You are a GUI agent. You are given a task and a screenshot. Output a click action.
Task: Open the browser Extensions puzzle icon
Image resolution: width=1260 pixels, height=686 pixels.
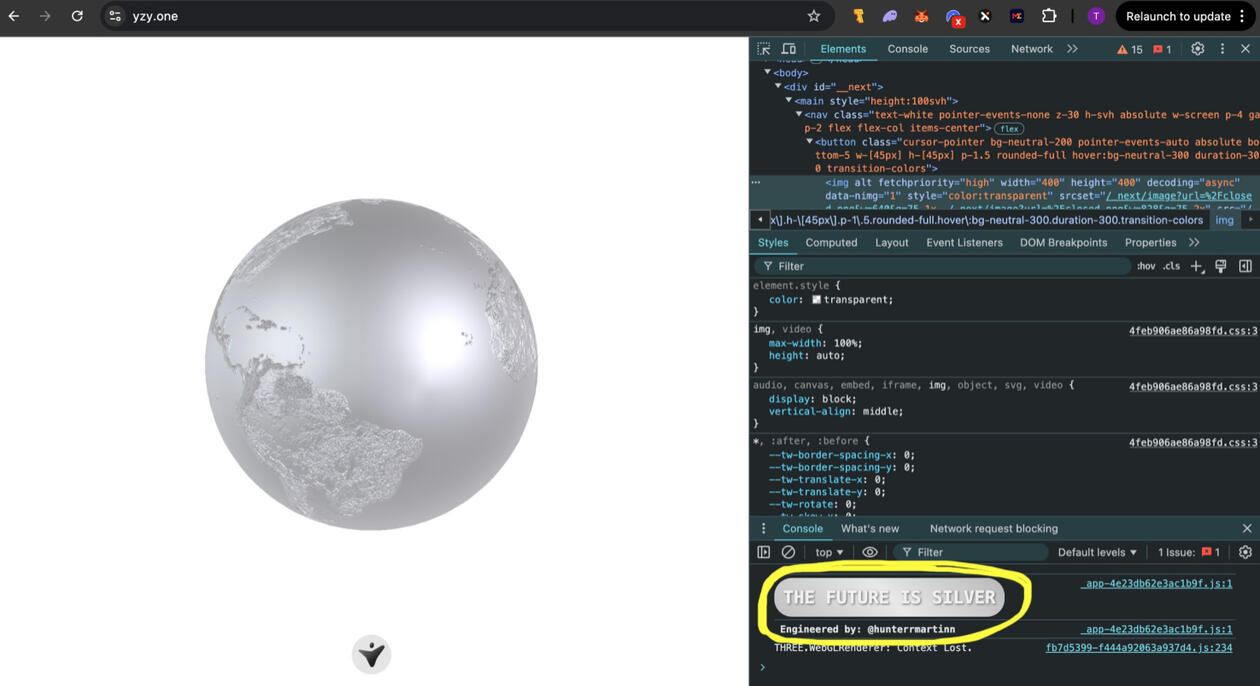1049,16
